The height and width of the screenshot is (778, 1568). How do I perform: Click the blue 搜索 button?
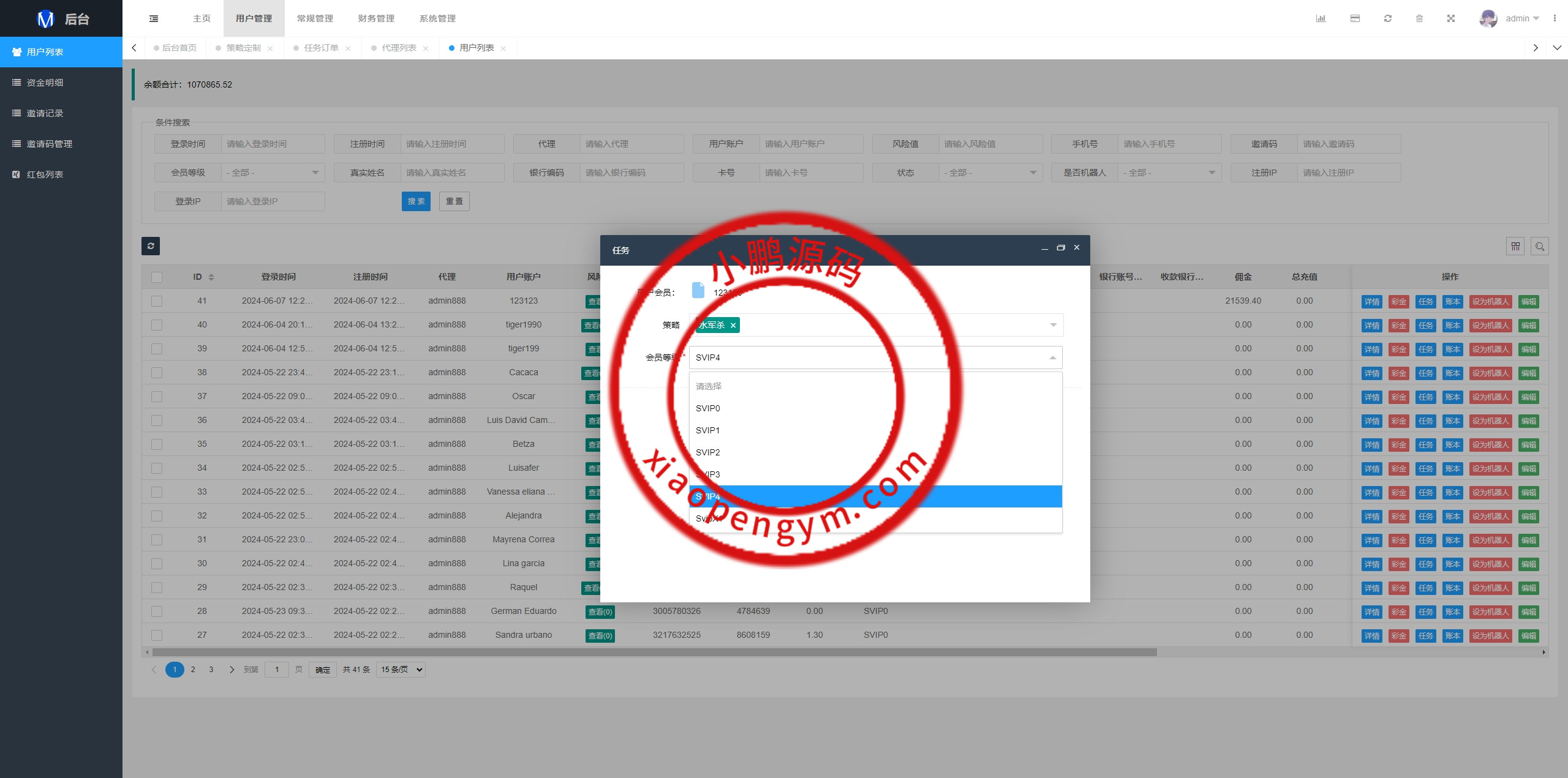click(x=416, y=201)
